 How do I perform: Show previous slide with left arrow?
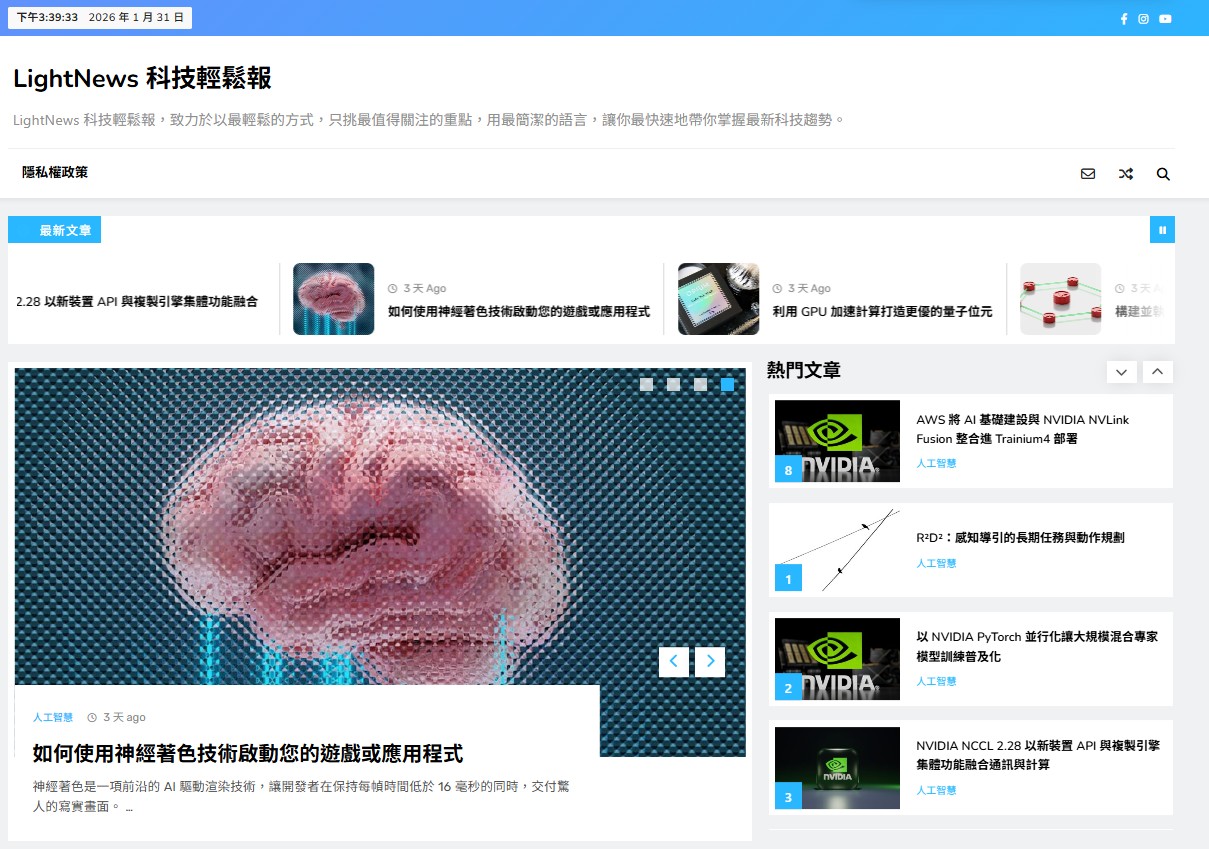[x=673, y=662]
